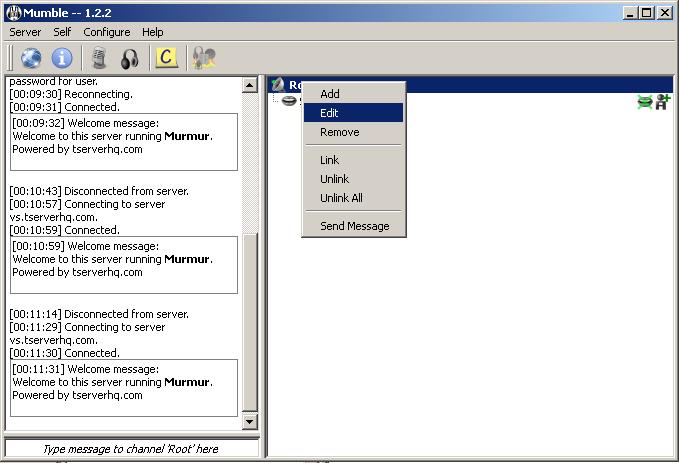
Task: Click the log scrollbar up arrow
Action: pos(250,85)
